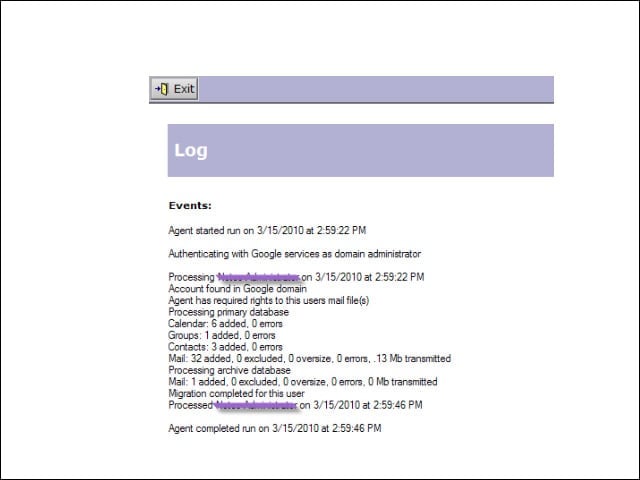The width and height of the screenshot is (640, 480).
Task: Click 'Mail: 32 added' log line
Action: [309, 359]
